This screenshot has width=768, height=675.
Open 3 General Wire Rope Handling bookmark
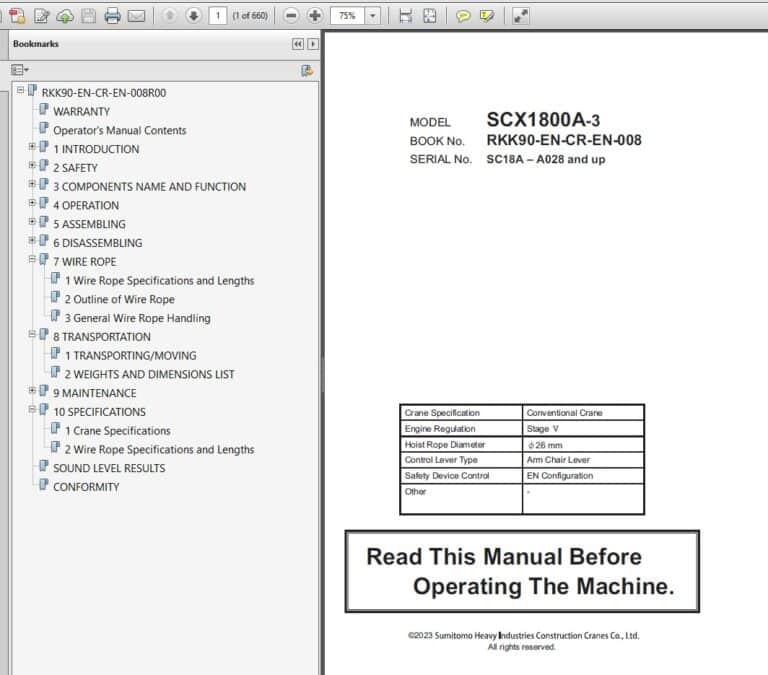click(138, 318)
